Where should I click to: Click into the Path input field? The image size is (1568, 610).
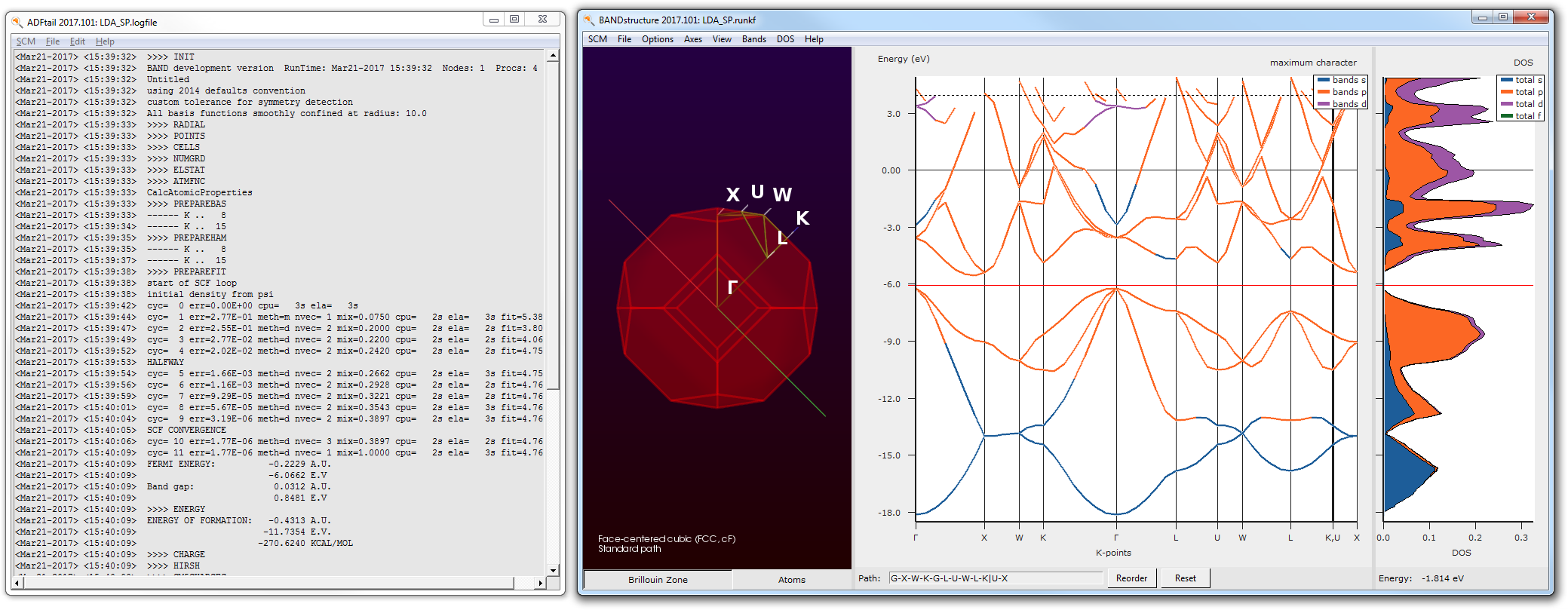coord(995,578)
